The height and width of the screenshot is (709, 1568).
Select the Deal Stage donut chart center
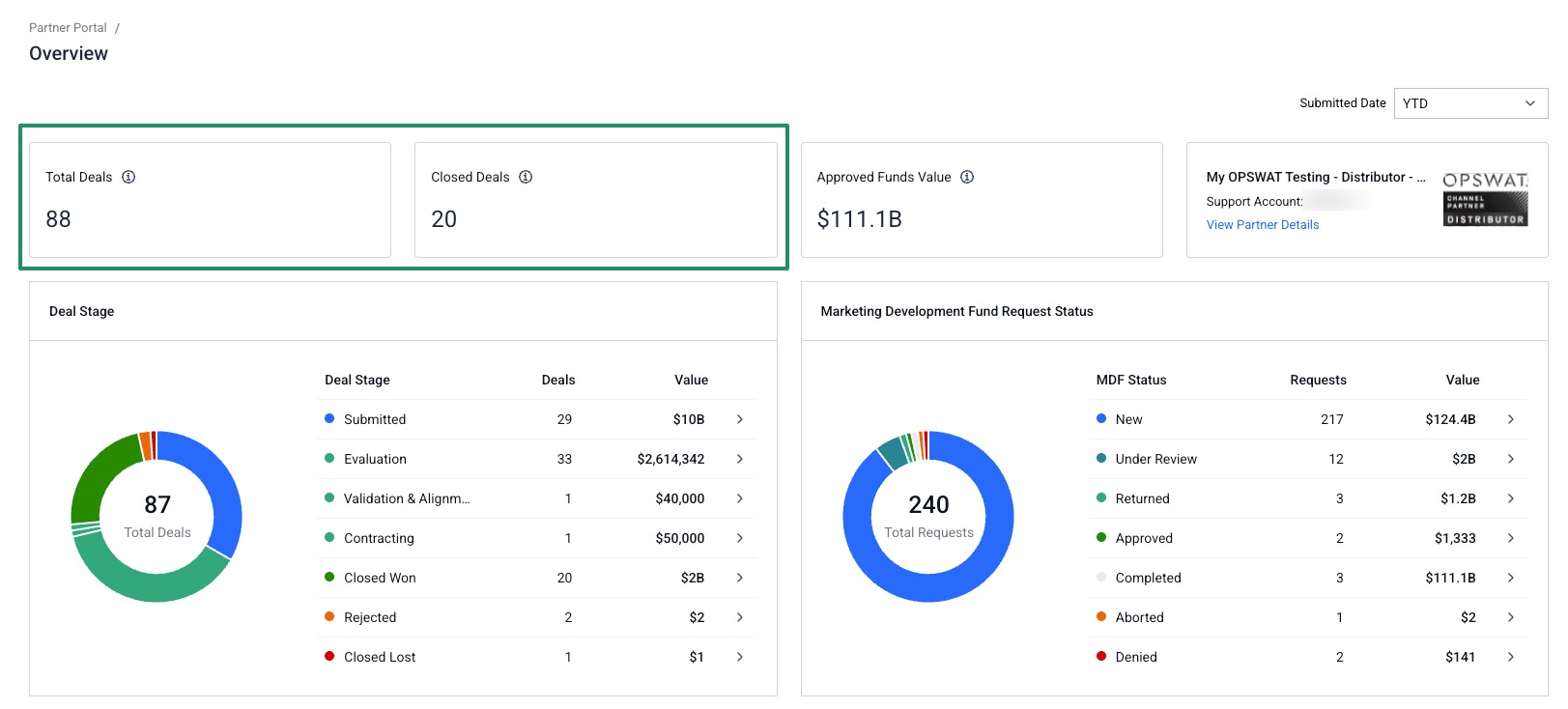(x=157, y=517)
